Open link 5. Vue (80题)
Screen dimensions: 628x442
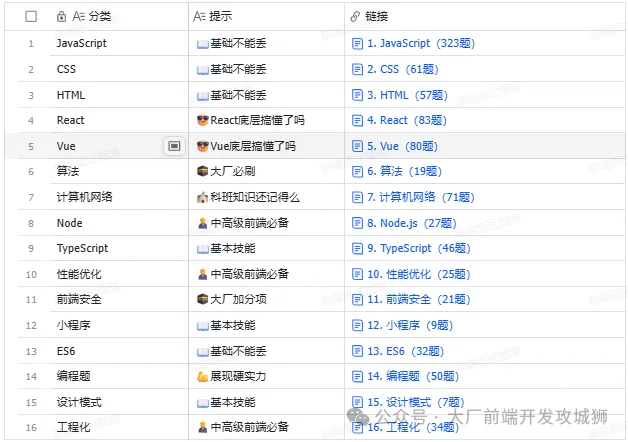click(403, 146)
